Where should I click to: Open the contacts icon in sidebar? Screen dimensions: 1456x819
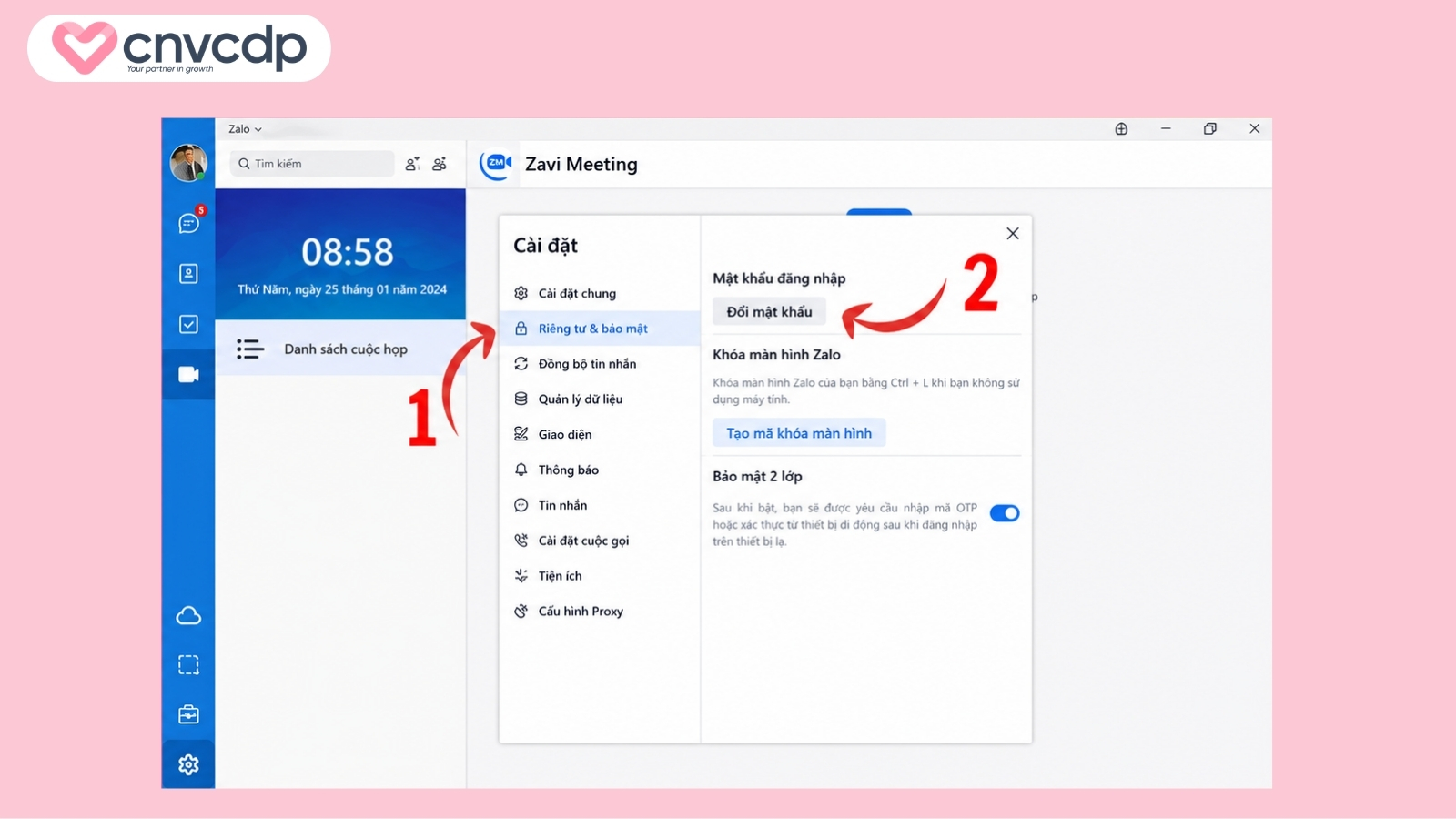(x=188, y=274)
